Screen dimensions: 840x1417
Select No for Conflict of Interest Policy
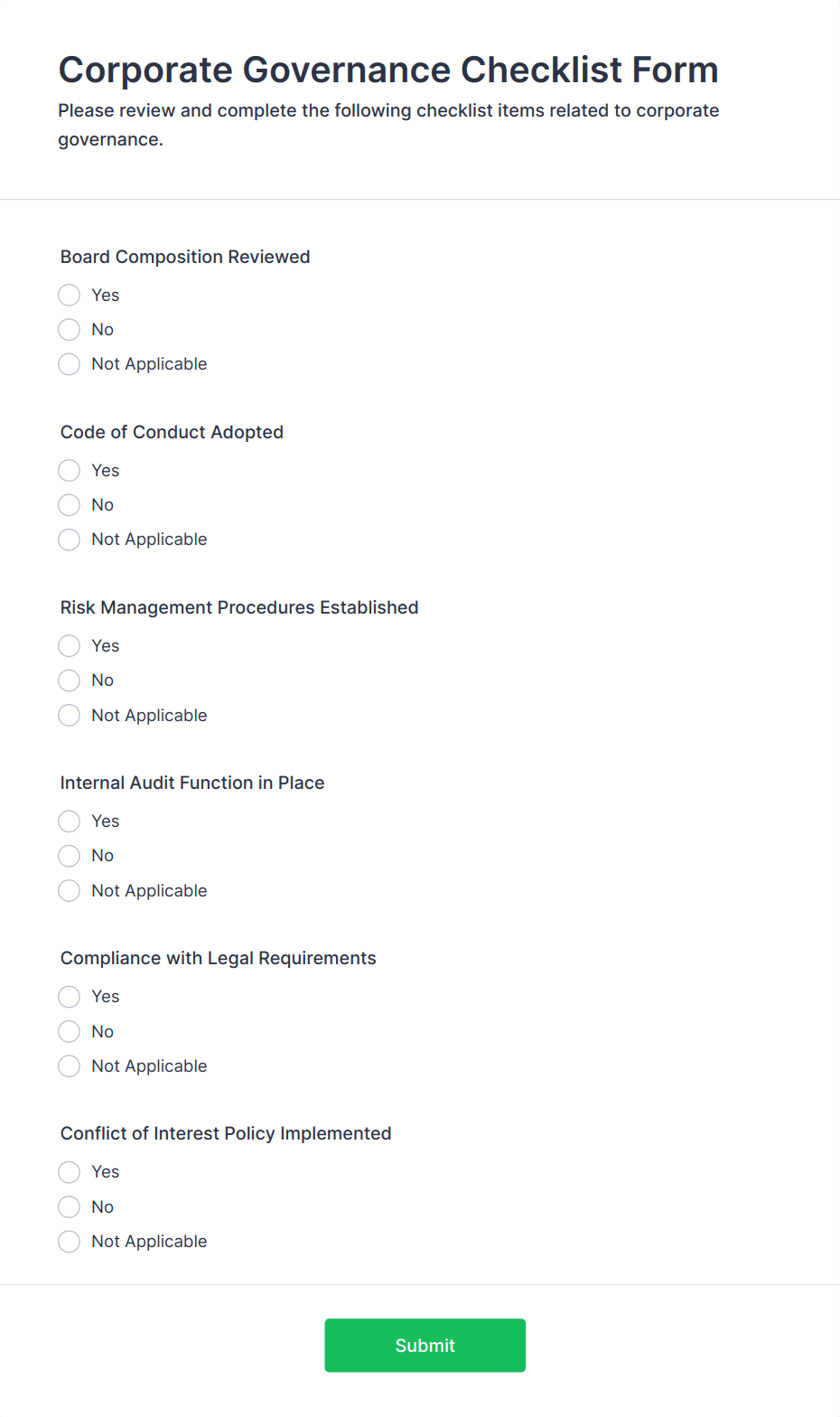(x=70, y=1207)
